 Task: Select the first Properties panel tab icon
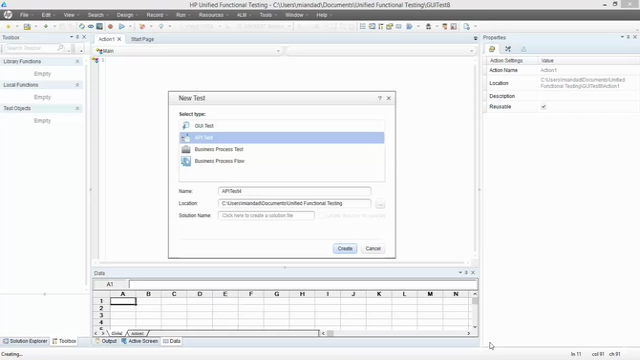[492, 49]
